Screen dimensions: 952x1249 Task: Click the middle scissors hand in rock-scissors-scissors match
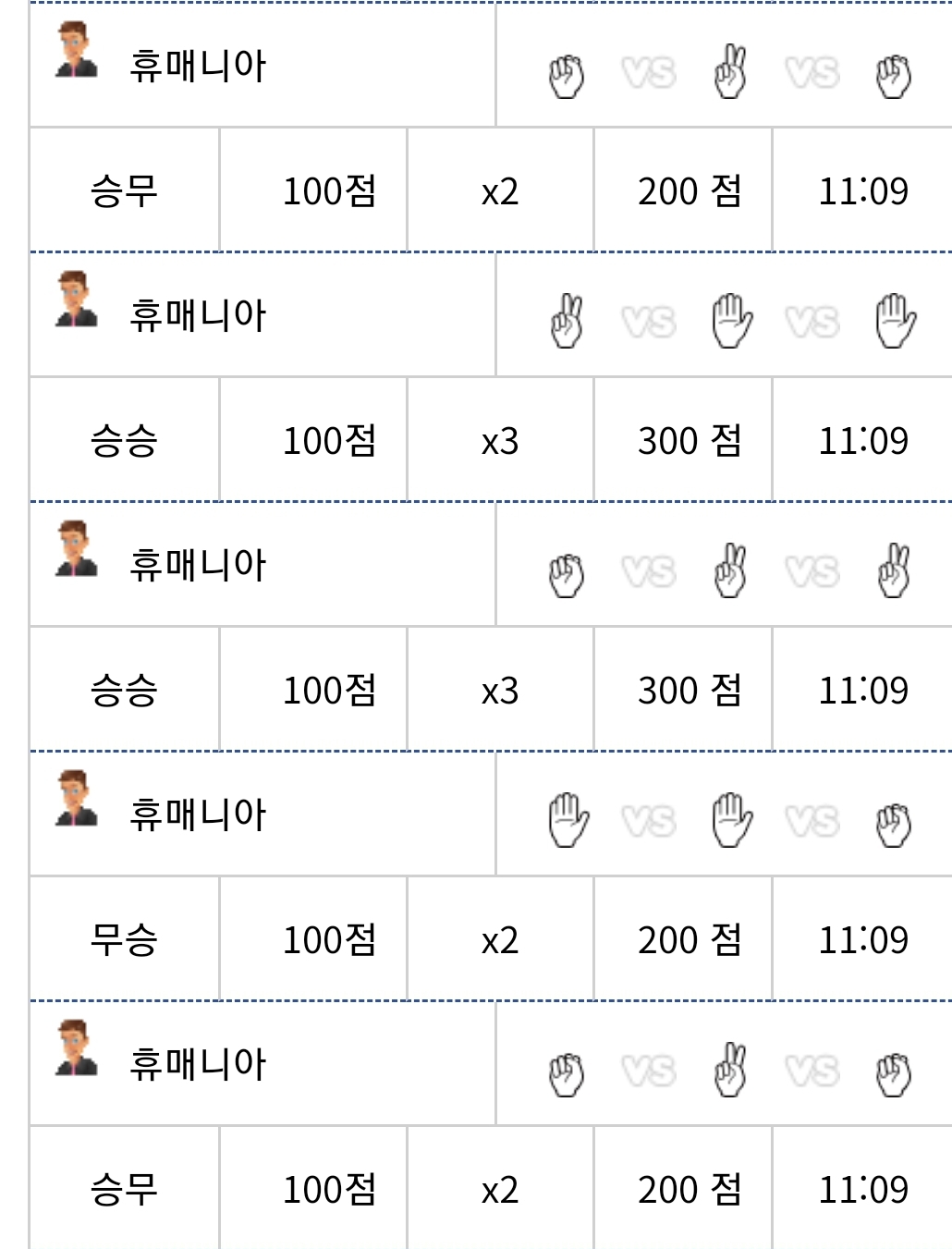(x=730, y=572)
